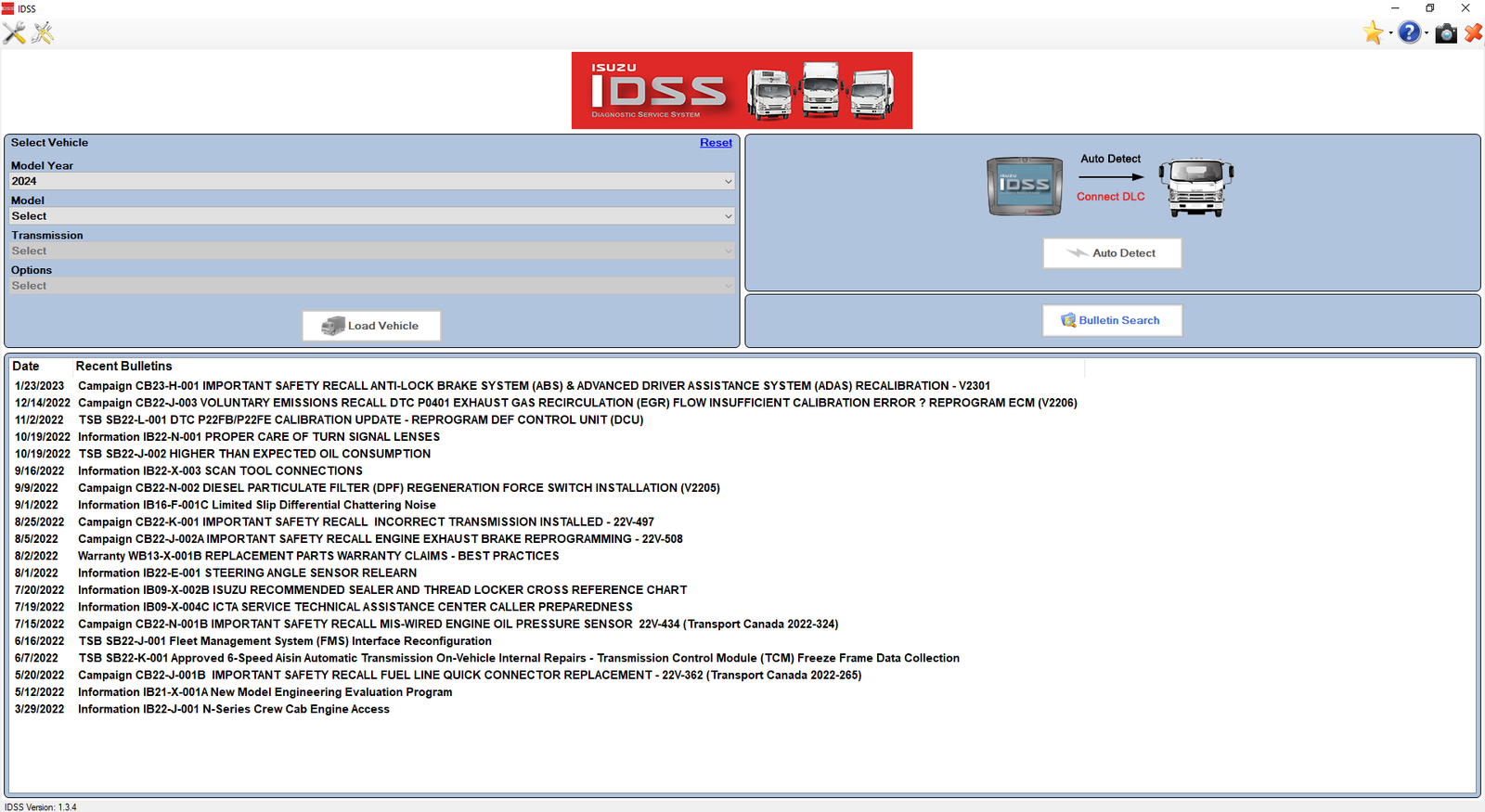Viewport: 1485px width, 812px height.
Task: Select IB16-F-001C limited slip differential bulletin
Action: [x=257, y=505]
